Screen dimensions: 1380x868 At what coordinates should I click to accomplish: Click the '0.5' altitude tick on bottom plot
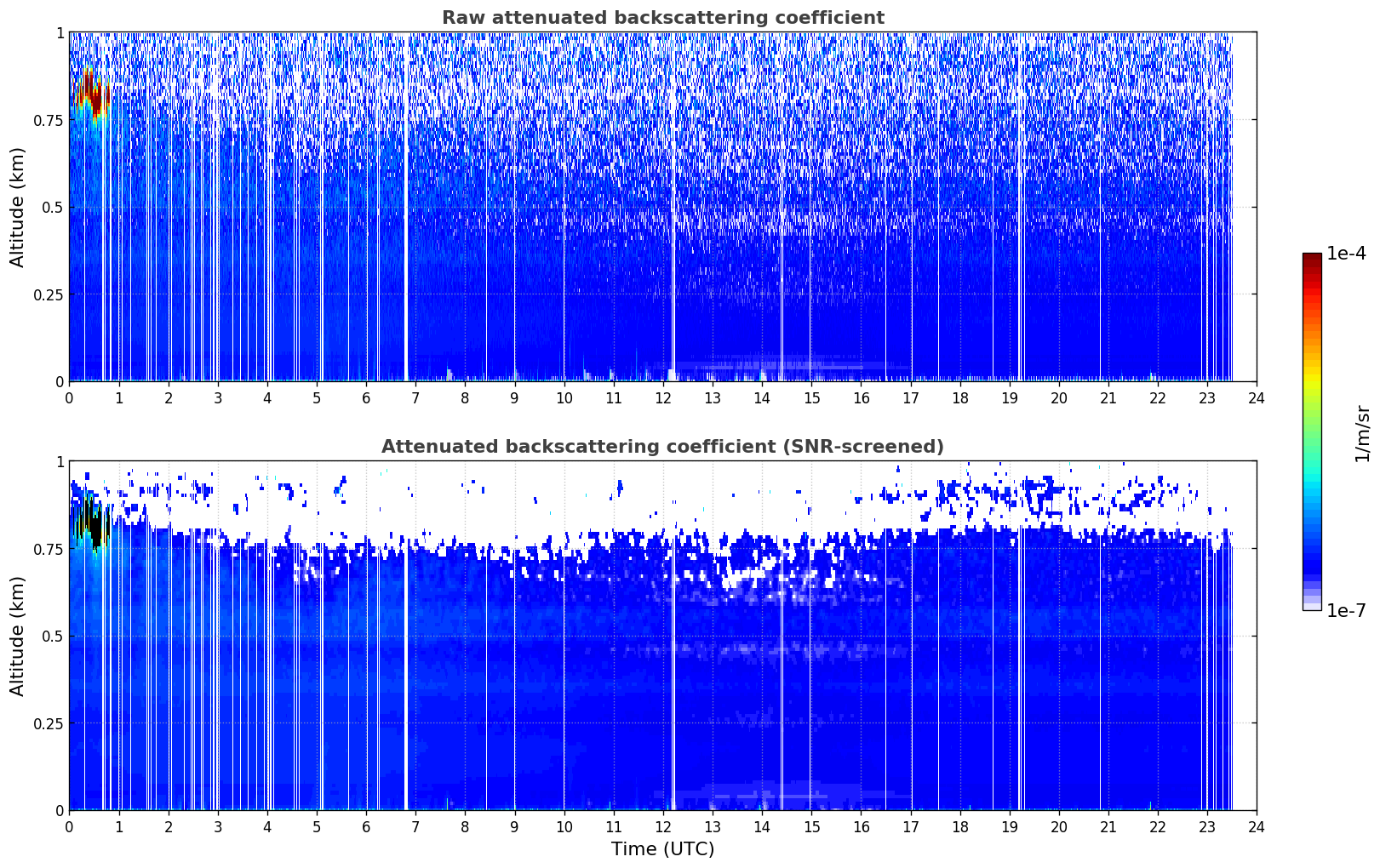52,636
